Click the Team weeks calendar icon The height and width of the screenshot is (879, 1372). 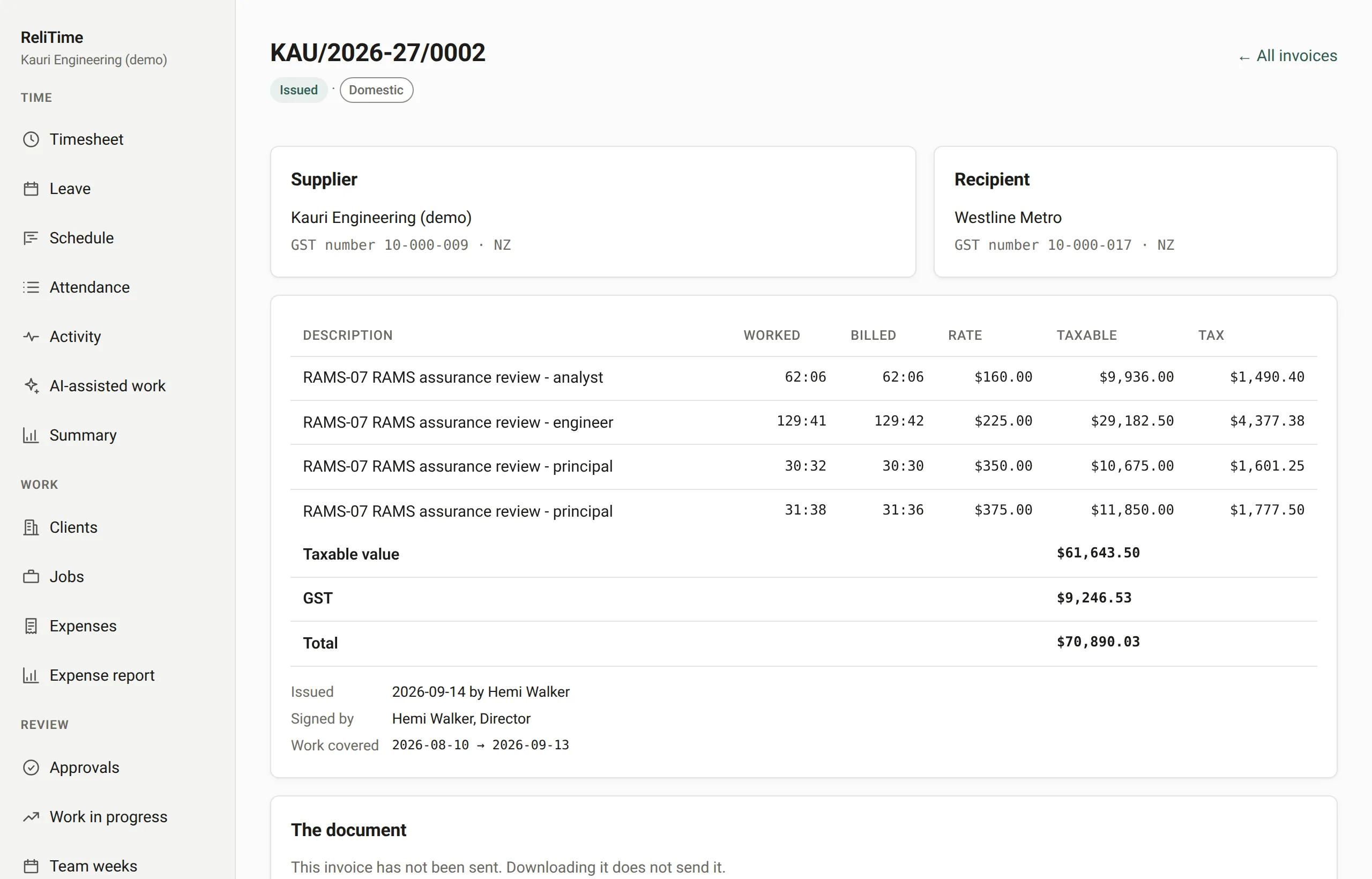coord(31,866)
